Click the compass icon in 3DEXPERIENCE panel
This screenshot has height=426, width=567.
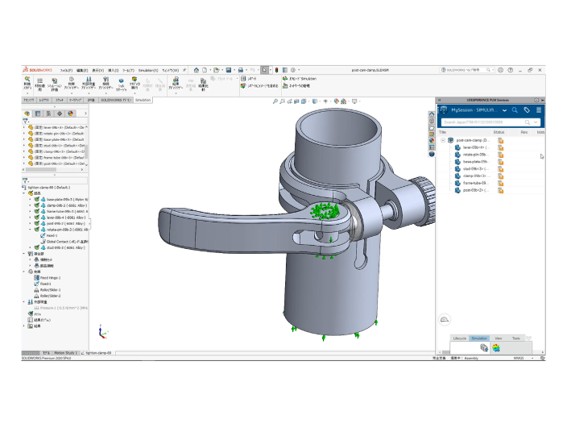pos(443,110)
